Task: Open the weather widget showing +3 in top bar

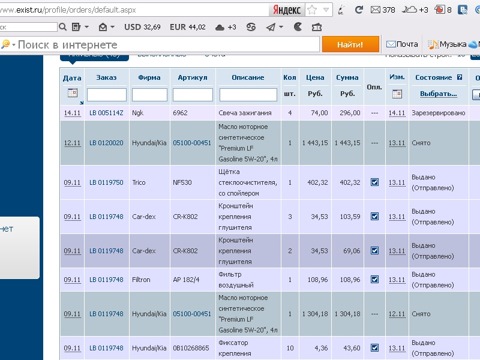Action: click(414, 10)
